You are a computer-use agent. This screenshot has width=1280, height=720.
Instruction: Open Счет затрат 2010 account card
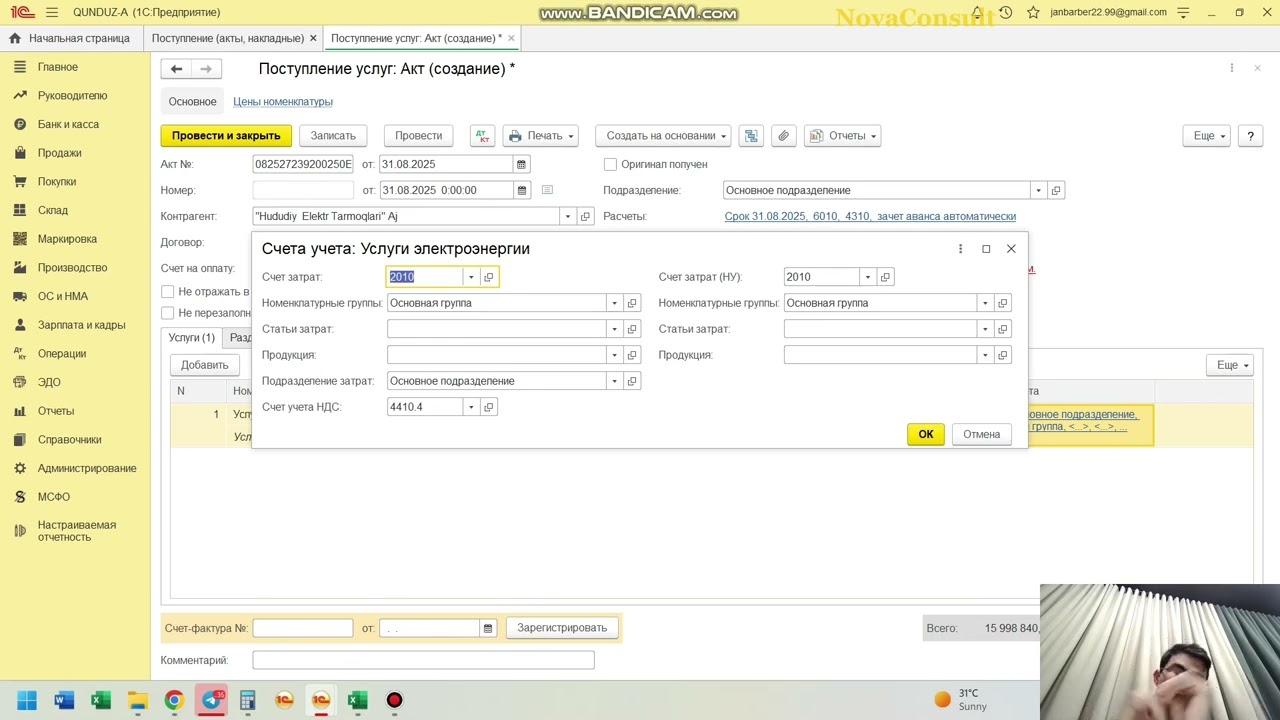(489, 277)
